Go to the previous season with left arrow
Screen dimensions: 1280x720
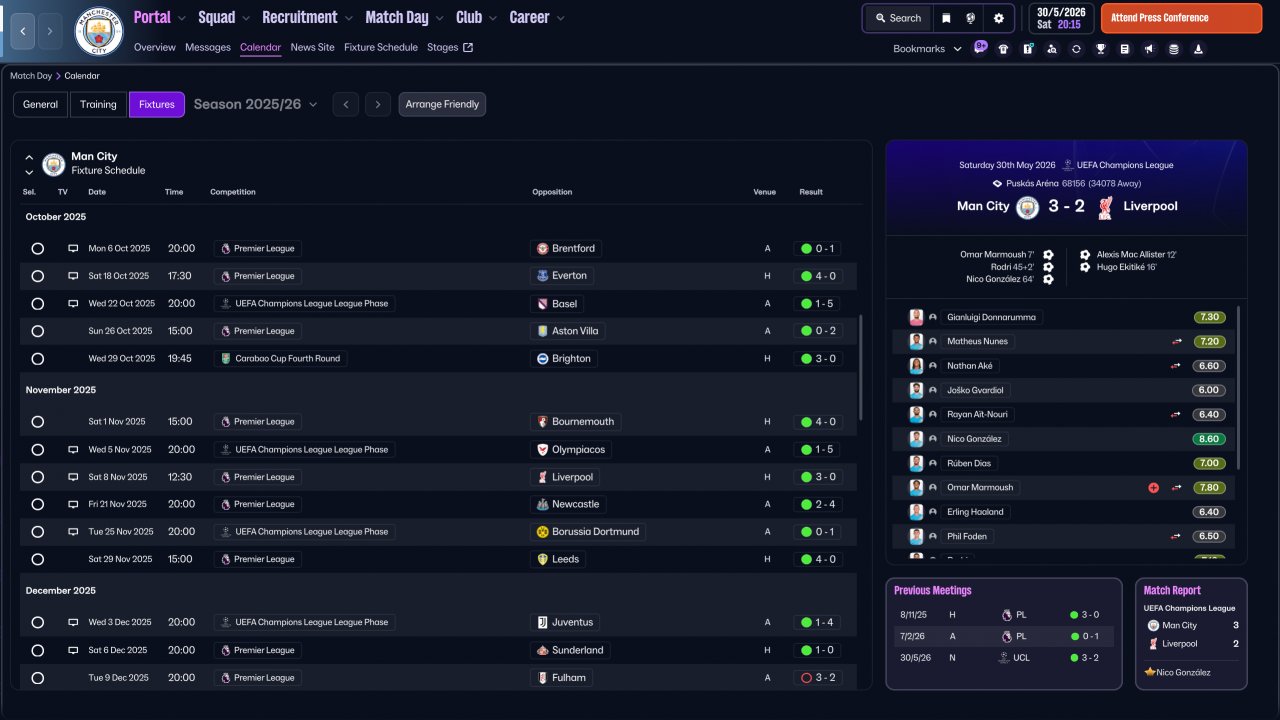pyautogui.click(x=345, y=104)
